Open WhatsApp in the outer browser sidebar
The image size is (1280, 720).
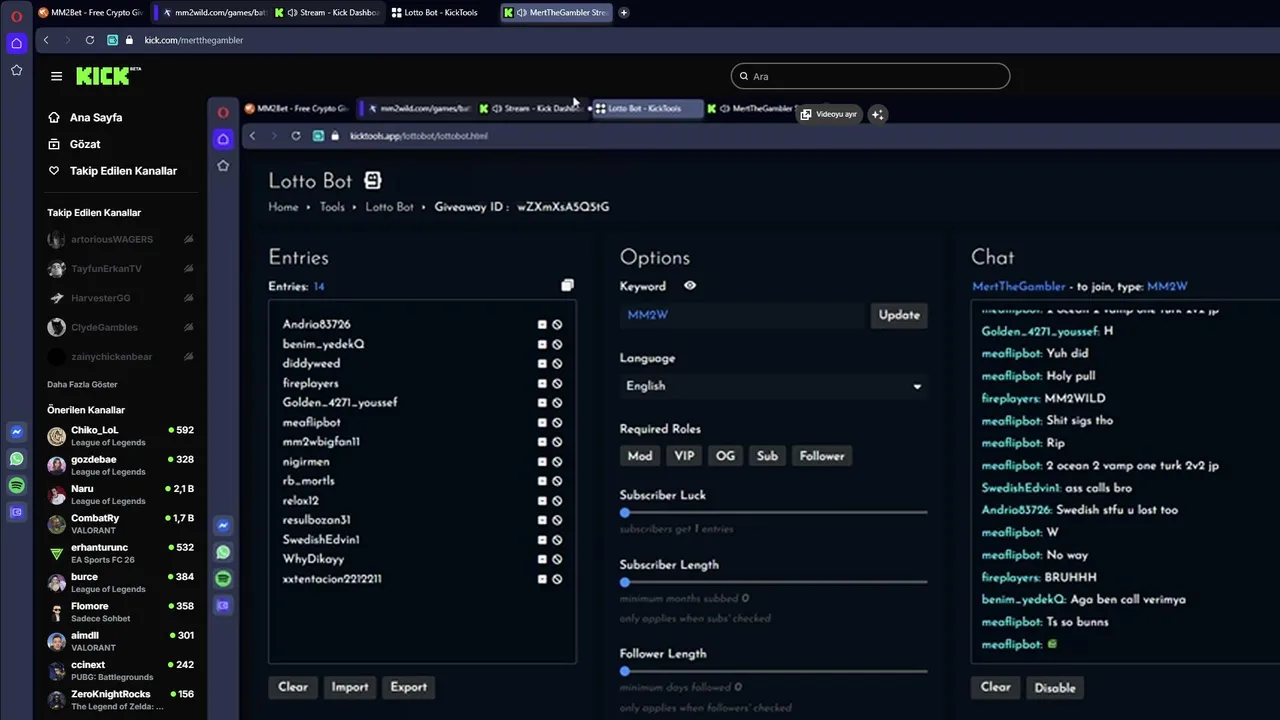click(x=16, y=459)
